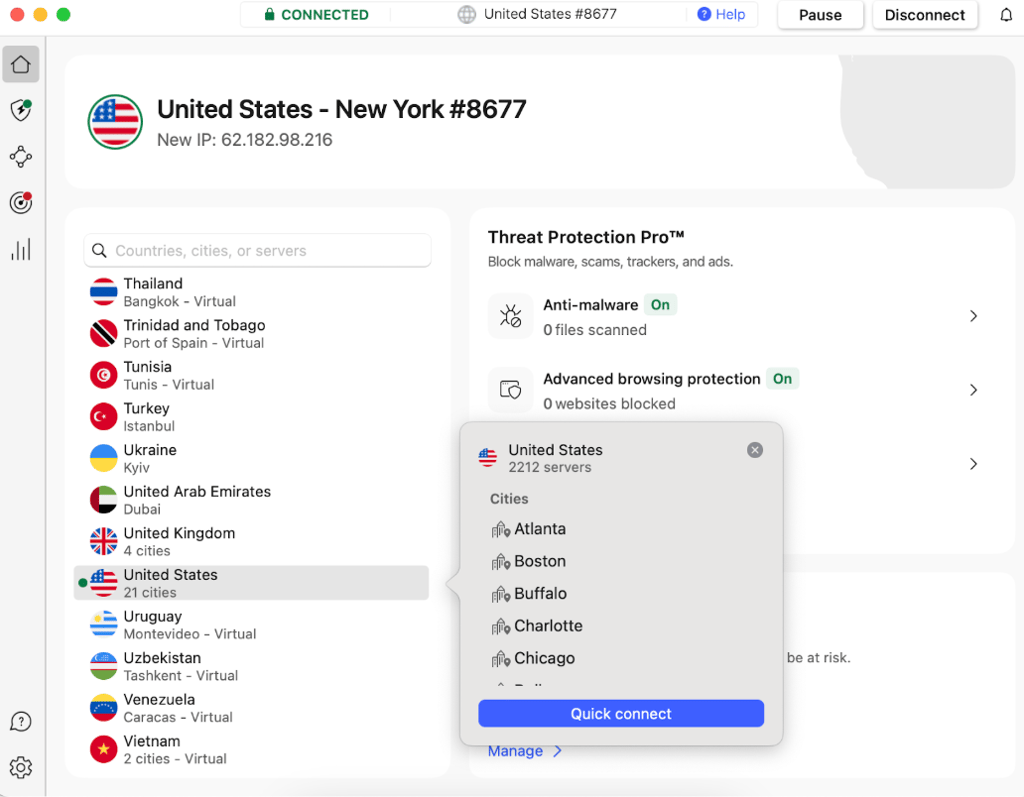Connect to Tunisia Tunis - Virtual
The image size is (1024, 797).
point(251,375)
